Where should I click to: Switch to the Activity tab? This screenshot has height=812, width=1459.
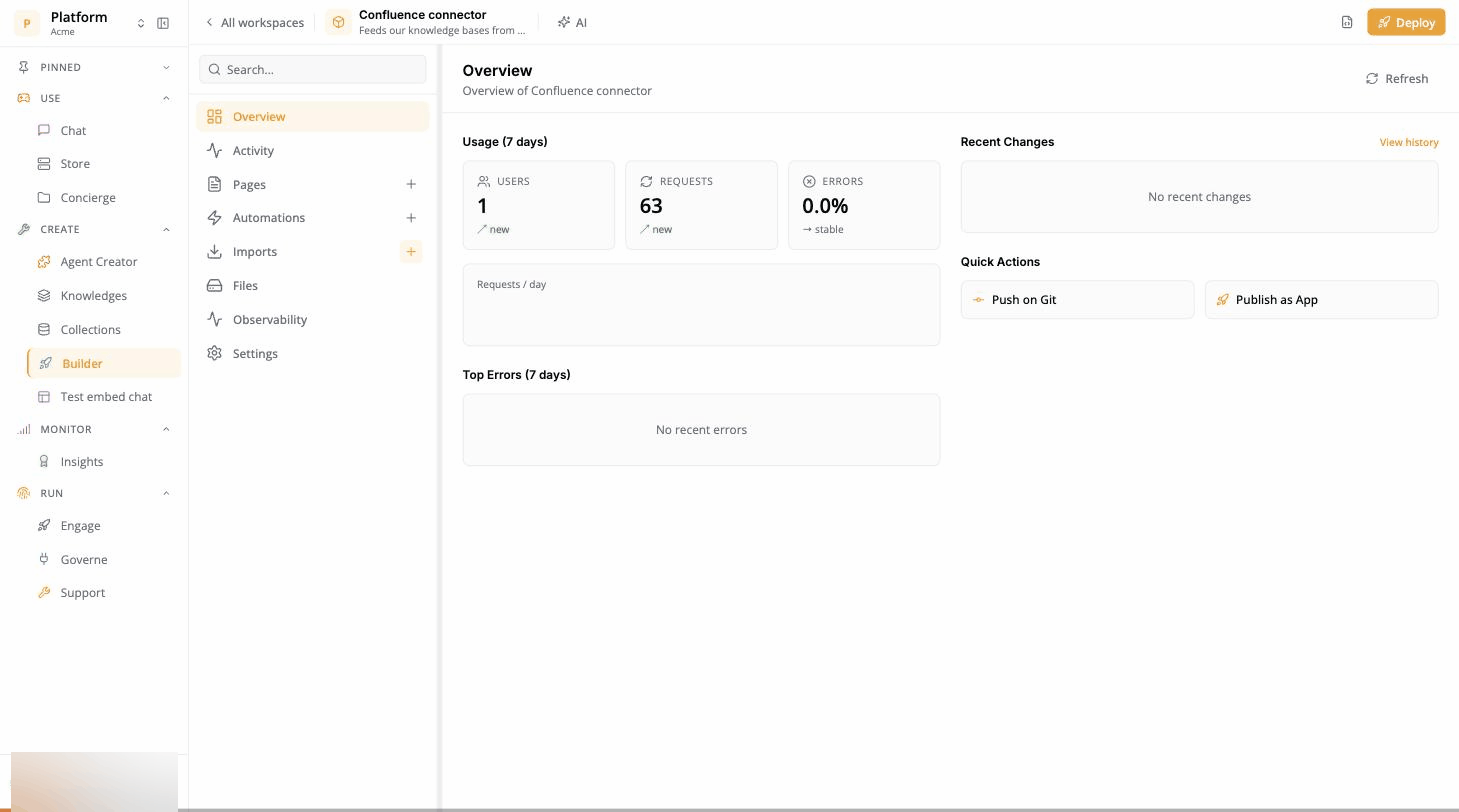(x=312, y=151)
